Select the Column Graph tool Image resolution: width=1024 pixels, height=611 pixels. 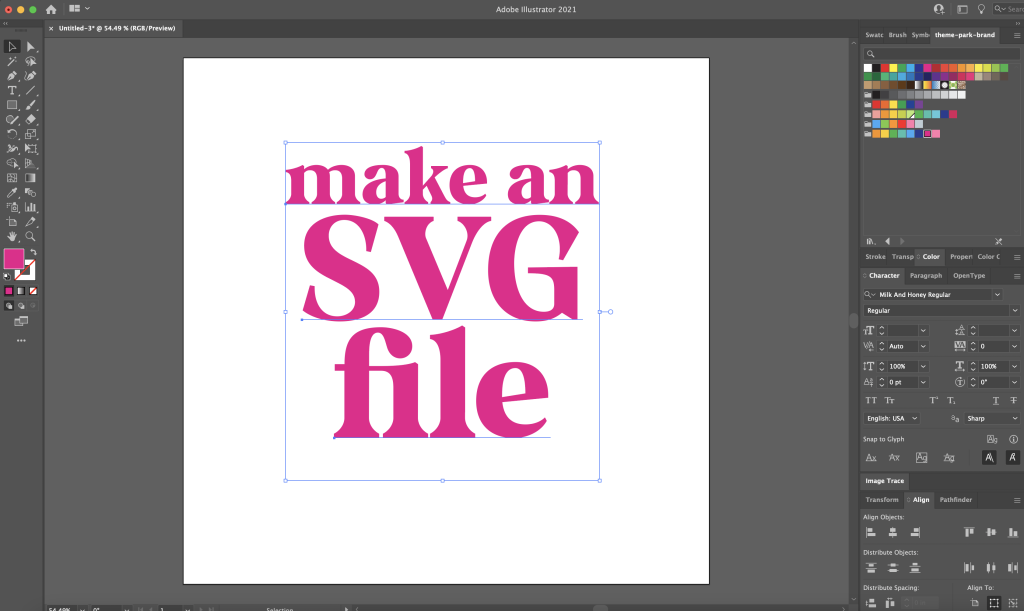tap(31, 208)
